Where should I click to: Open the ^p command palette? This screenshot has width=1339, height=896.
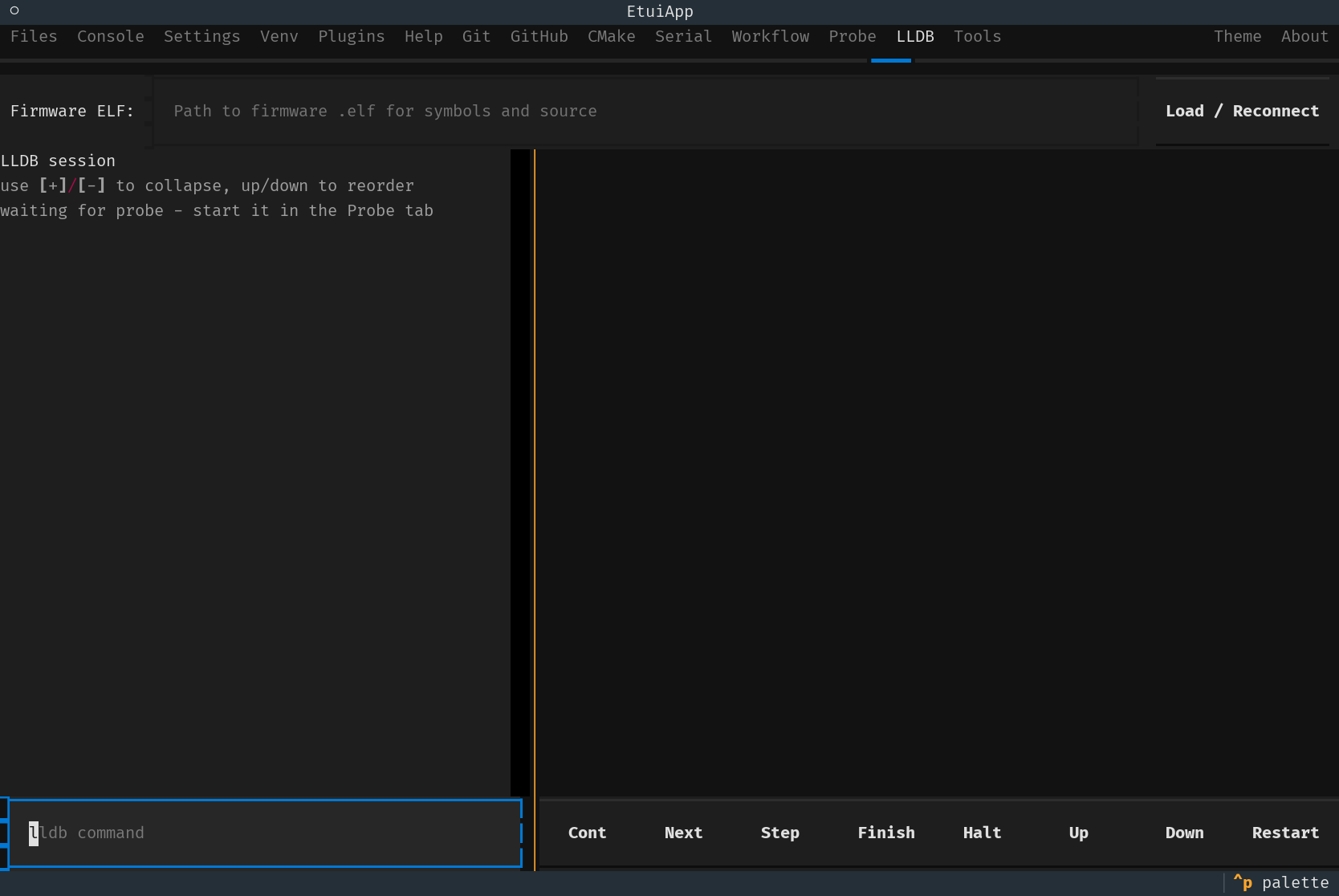(x=1281, y=882)
